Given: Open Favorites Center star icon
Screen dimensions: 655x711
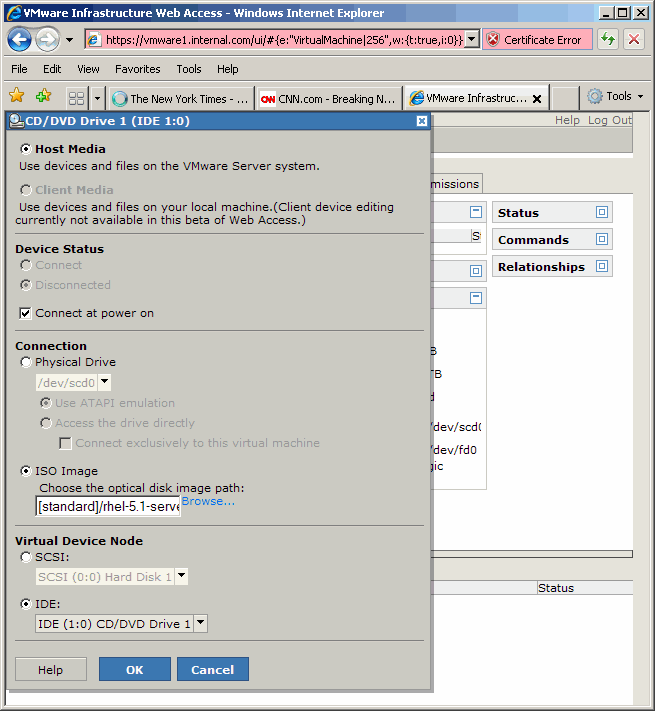Looking at the screenshot, I should click(x=17, y=97).
